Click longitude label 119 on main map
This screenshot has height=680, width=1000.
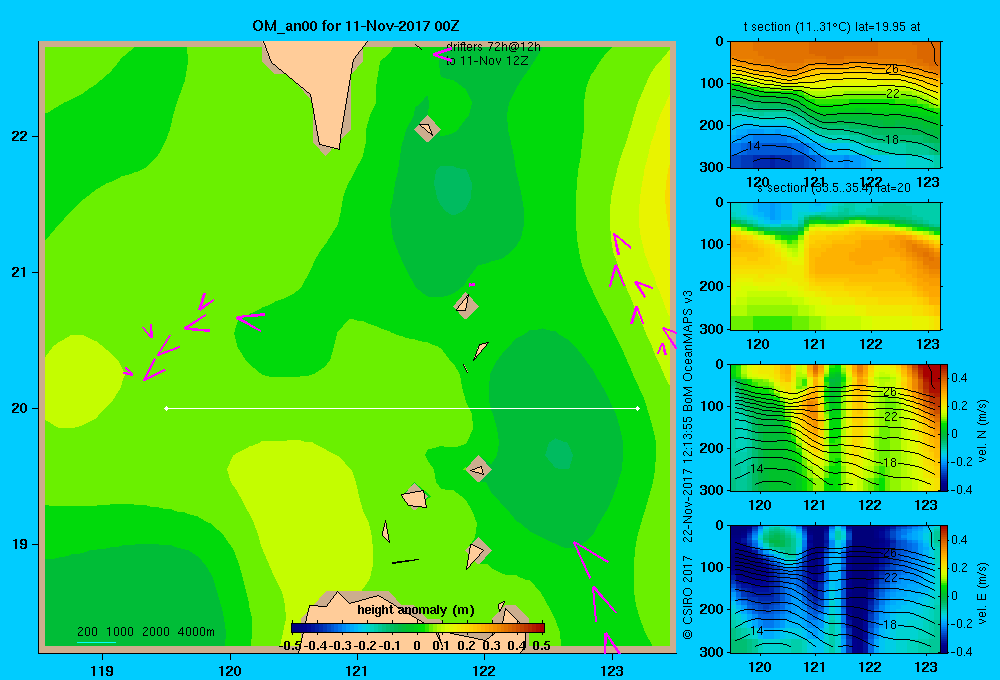pyautogui.click(x=102, y=670)
